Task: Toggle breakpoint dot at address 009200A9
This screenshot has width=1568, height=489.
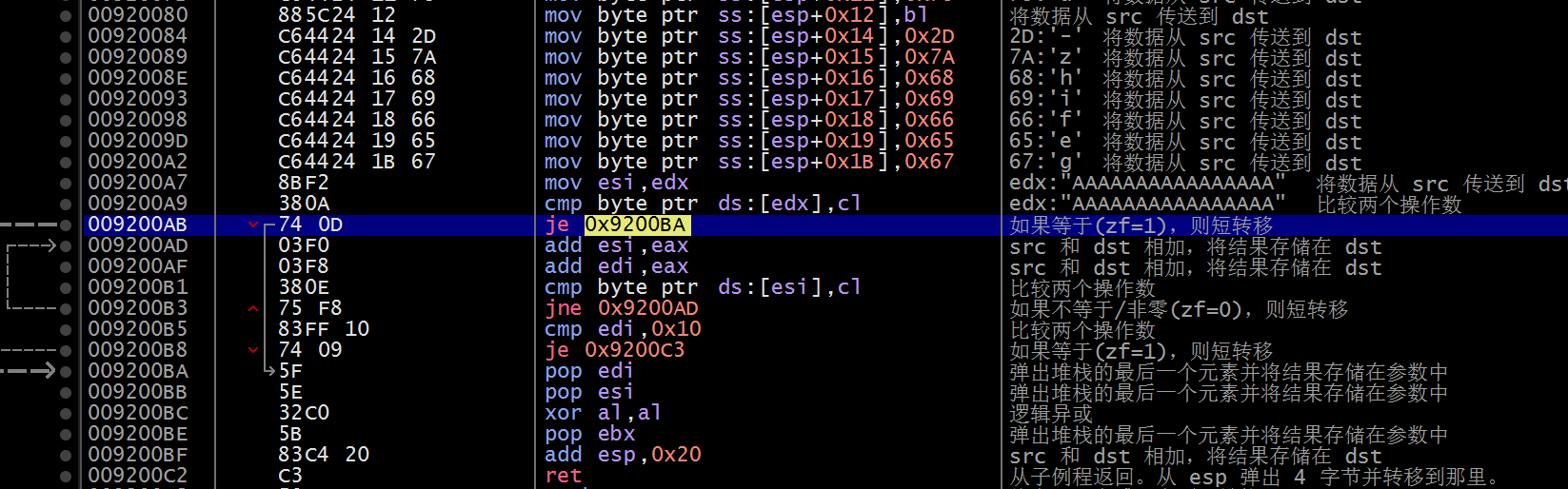Action: coord(66,205)
